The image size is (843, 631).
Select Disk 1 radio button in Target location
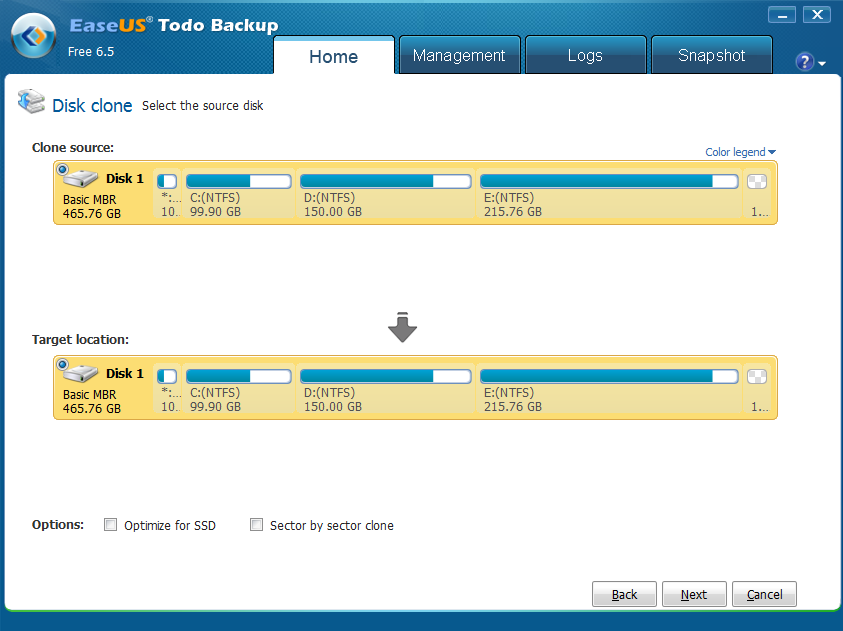pos(62,365)
